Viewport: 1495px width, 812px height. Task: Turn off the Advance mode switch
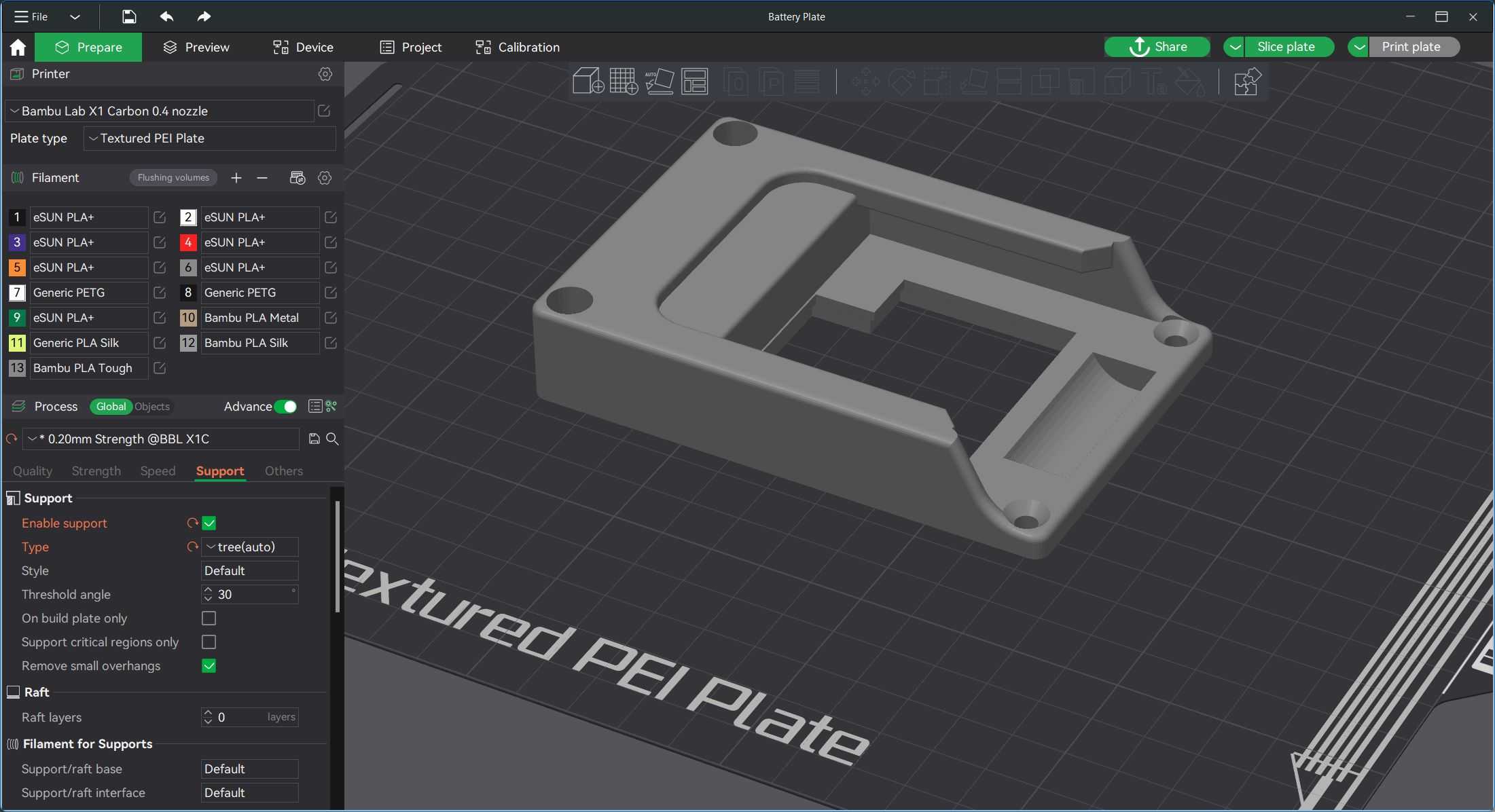[285, 406]
